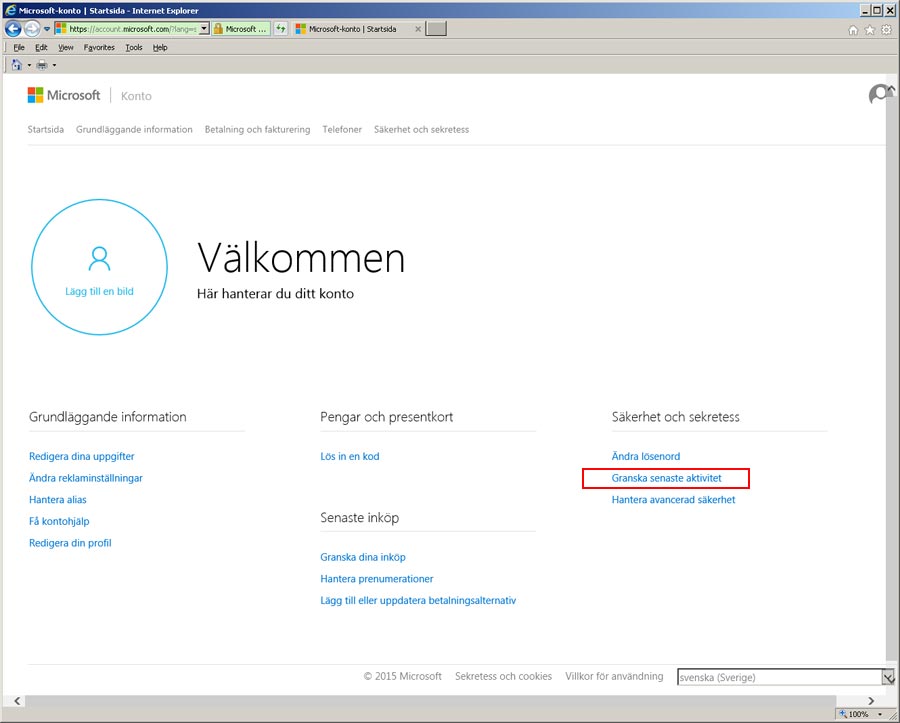Go to the Telefoner navigation tab
This screenshot has height=723, width=900.
[342, 130]
